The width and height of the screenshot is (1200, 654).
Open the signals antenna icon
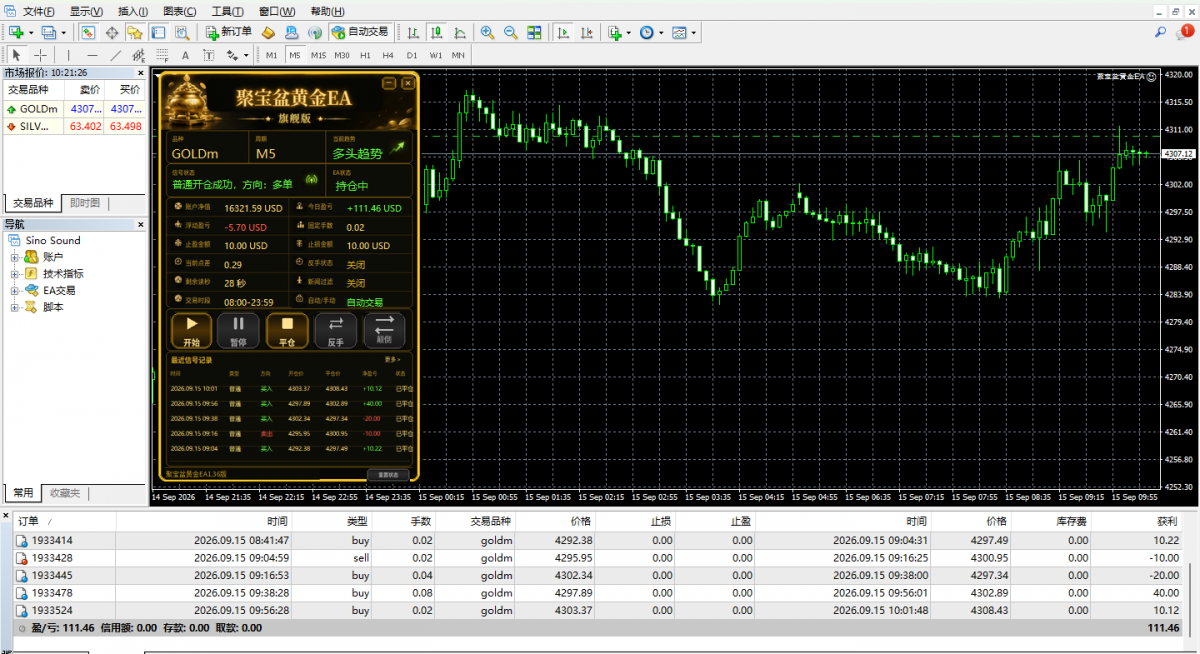(x=315, y=32)
